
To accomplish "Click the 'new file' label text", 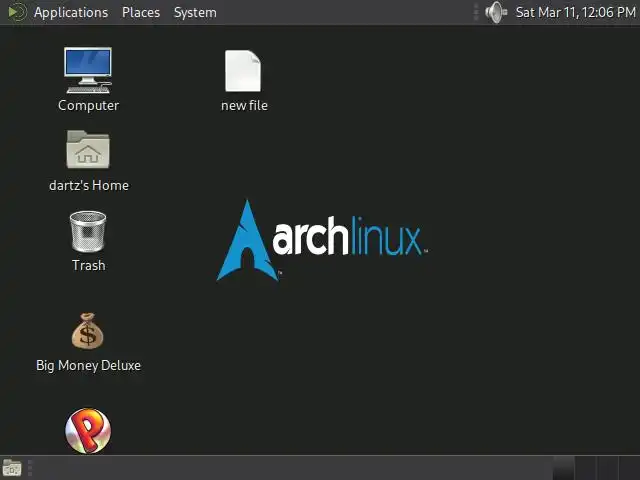I will 244,105.
